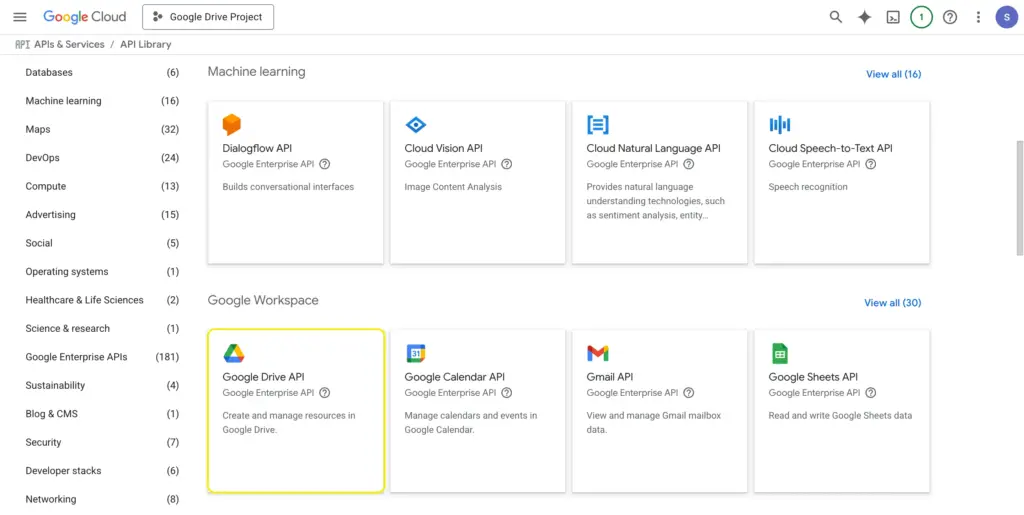
Task: Click View all (30) for Google Workspace
Action: [x=893, y=302]
